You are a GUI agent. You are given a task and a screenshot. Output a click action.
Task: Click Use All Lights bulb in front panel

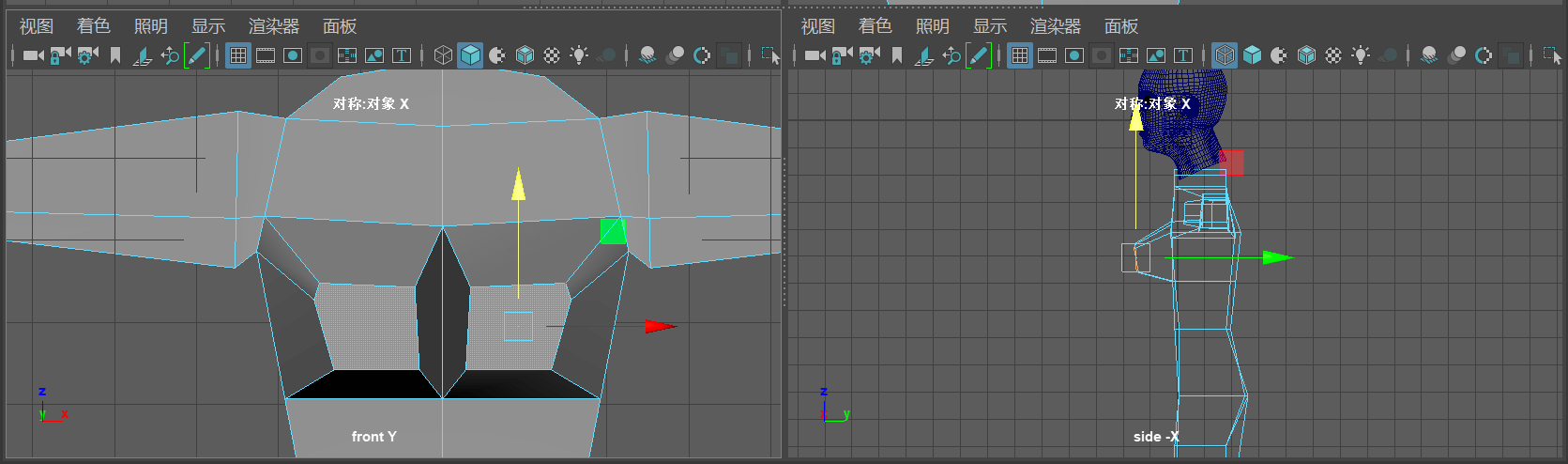(x=579, y=55)
